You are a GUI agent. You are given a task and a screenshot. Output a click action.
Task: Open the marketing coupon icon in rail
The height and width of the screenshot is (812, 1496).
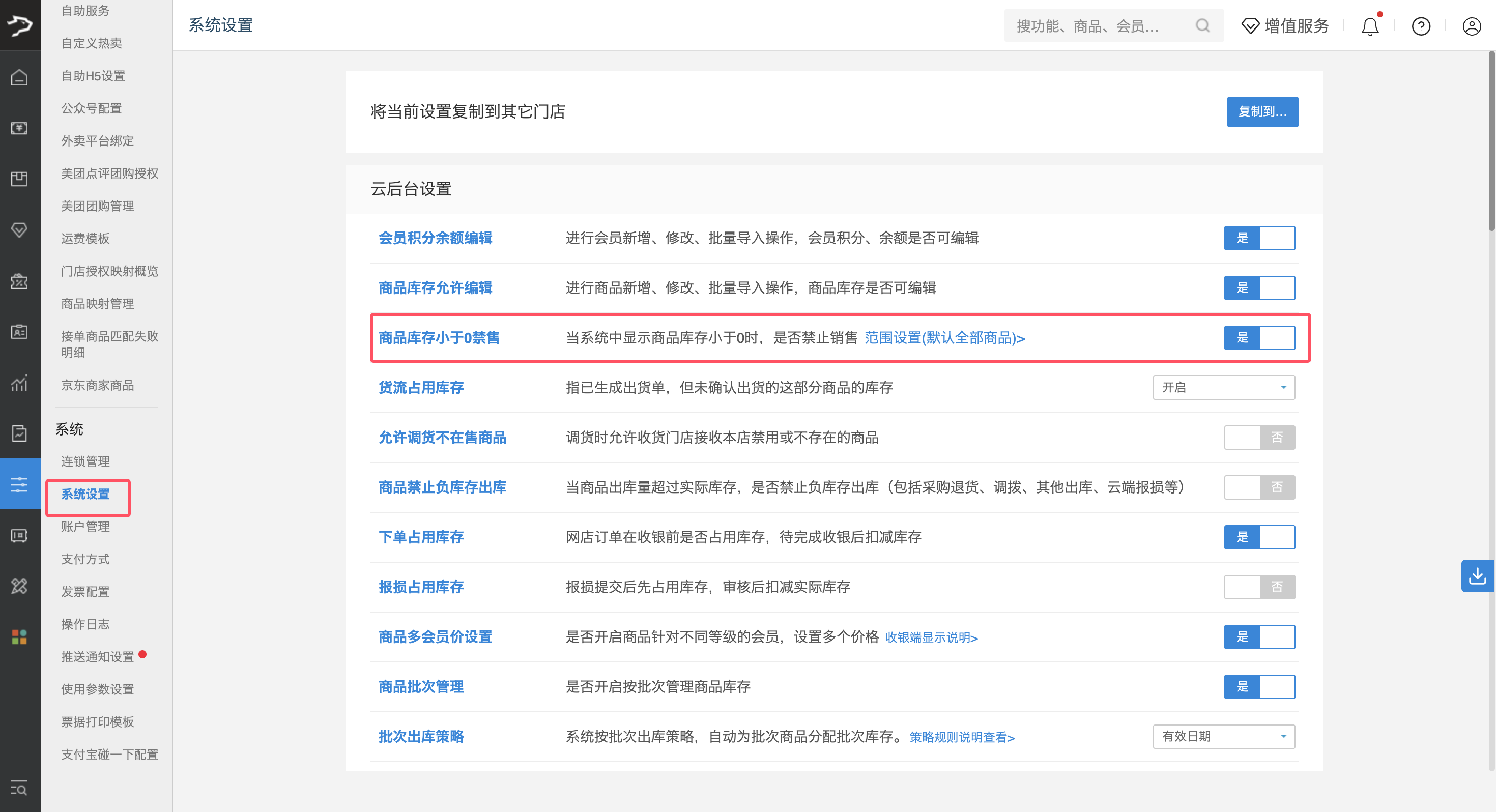[20, 281]
